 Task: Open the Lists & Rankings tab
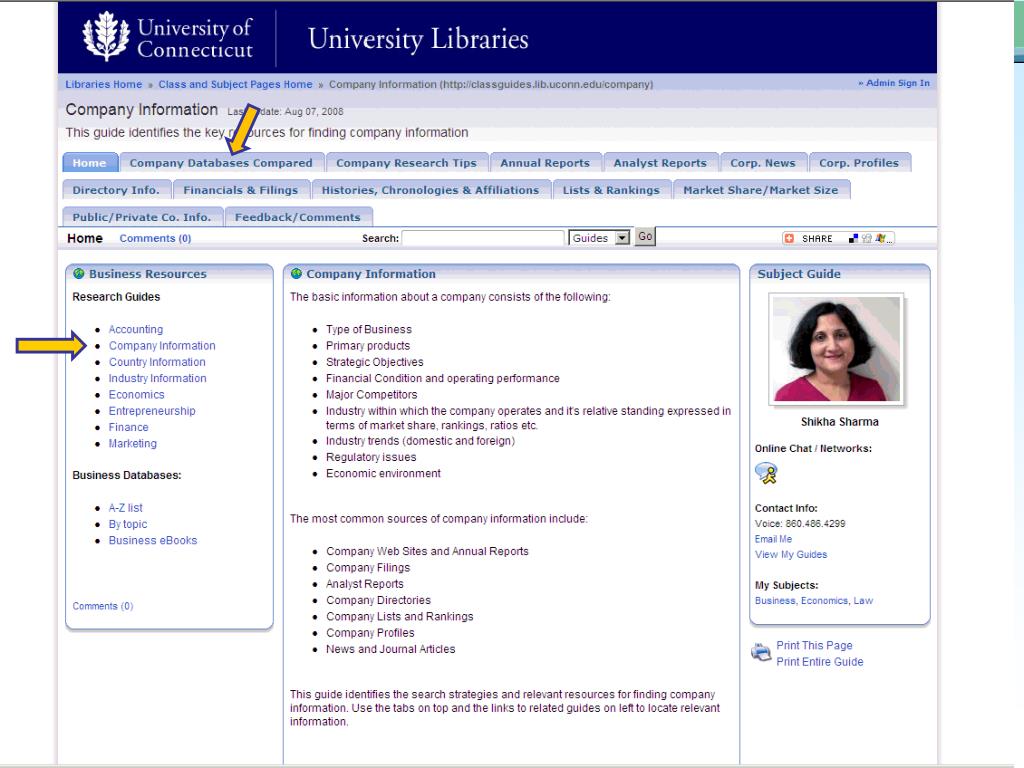(x=611, y=190)
